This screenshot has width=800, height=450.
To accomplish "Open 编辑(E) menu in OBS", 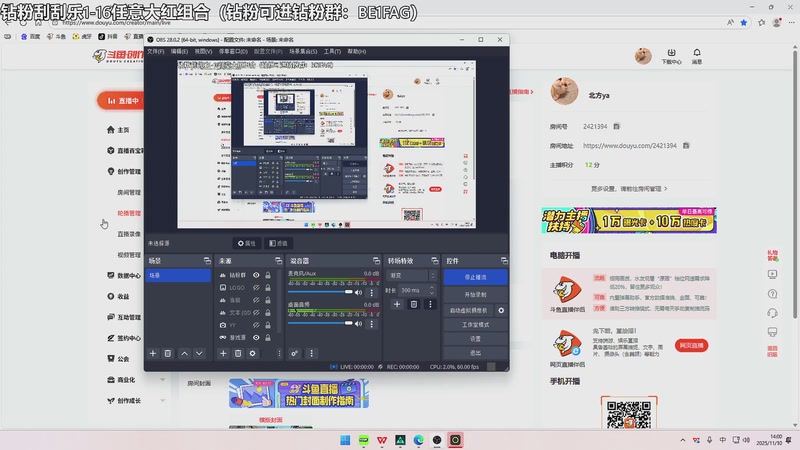I will point(179,52).
